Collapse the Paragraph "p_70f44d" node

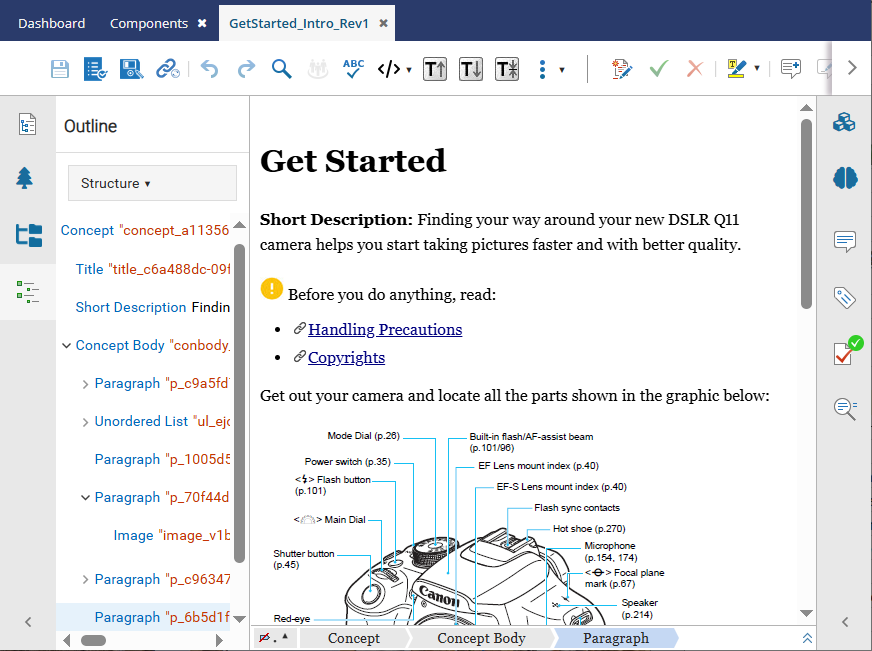click(85, 498)
